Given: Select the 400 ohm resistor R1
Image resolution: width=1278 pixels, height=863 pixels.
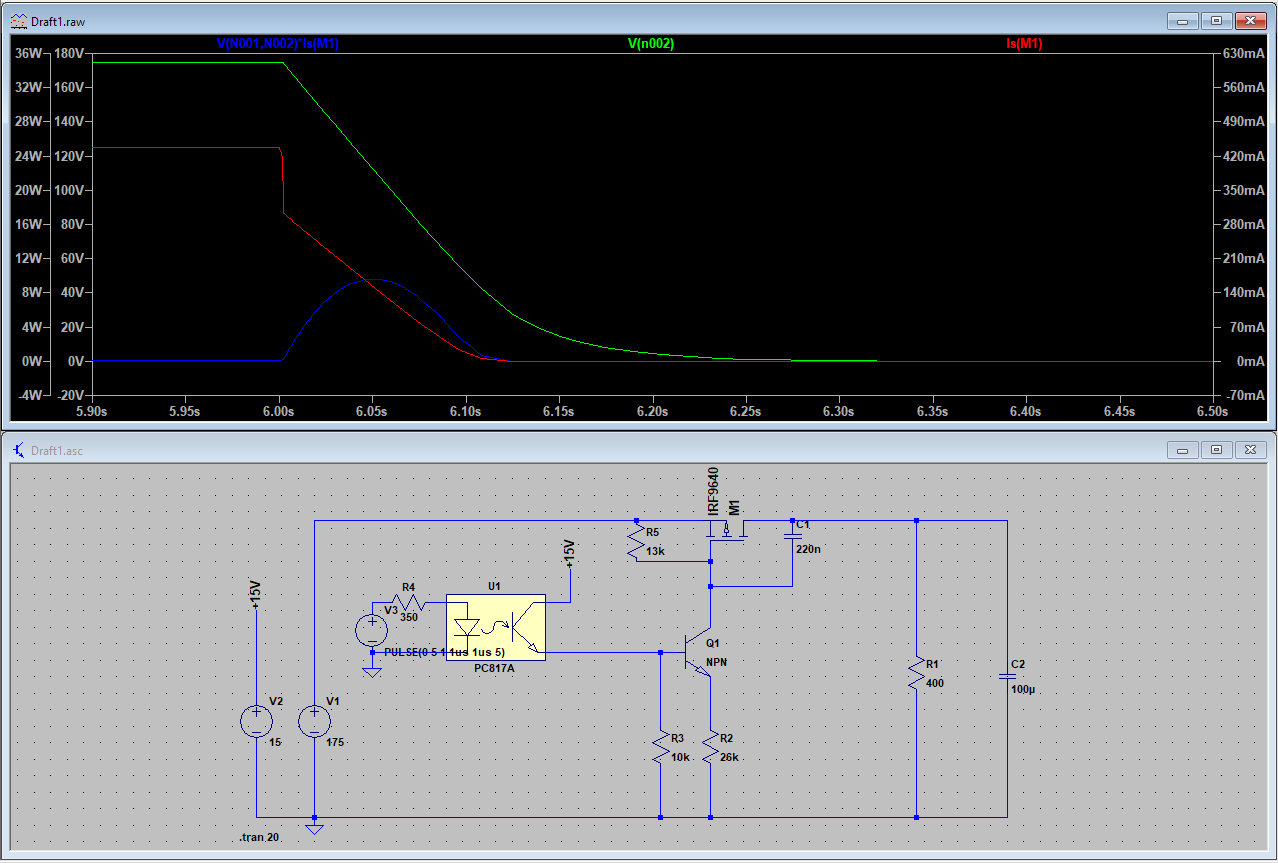Looking at the screenshot, I should [915, 673].
